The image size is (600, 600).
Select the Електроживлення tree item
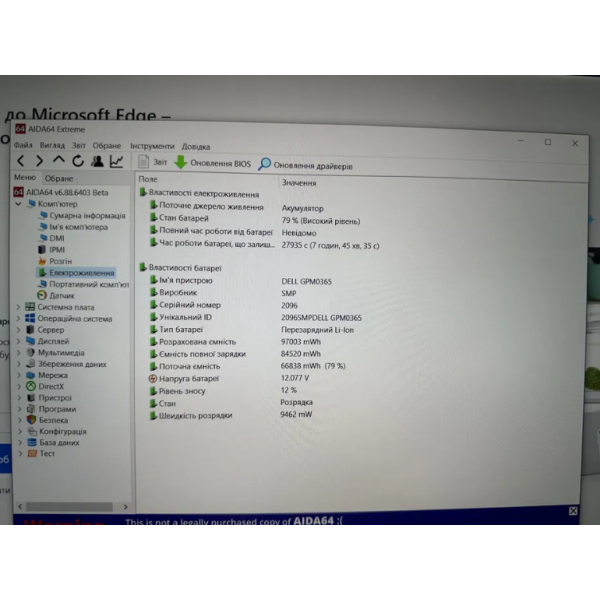(x=76, y=272)
